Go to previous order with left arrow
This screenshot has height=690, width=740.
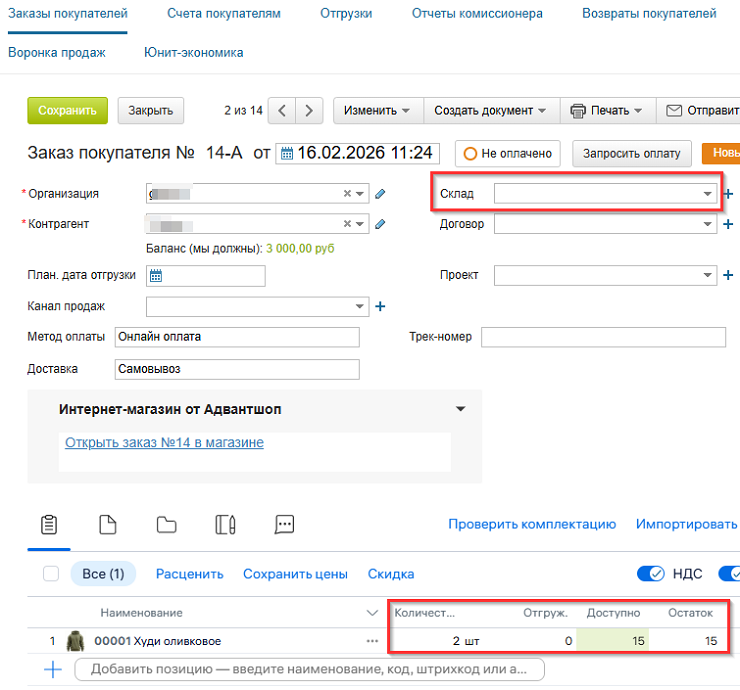coord(282,110)
